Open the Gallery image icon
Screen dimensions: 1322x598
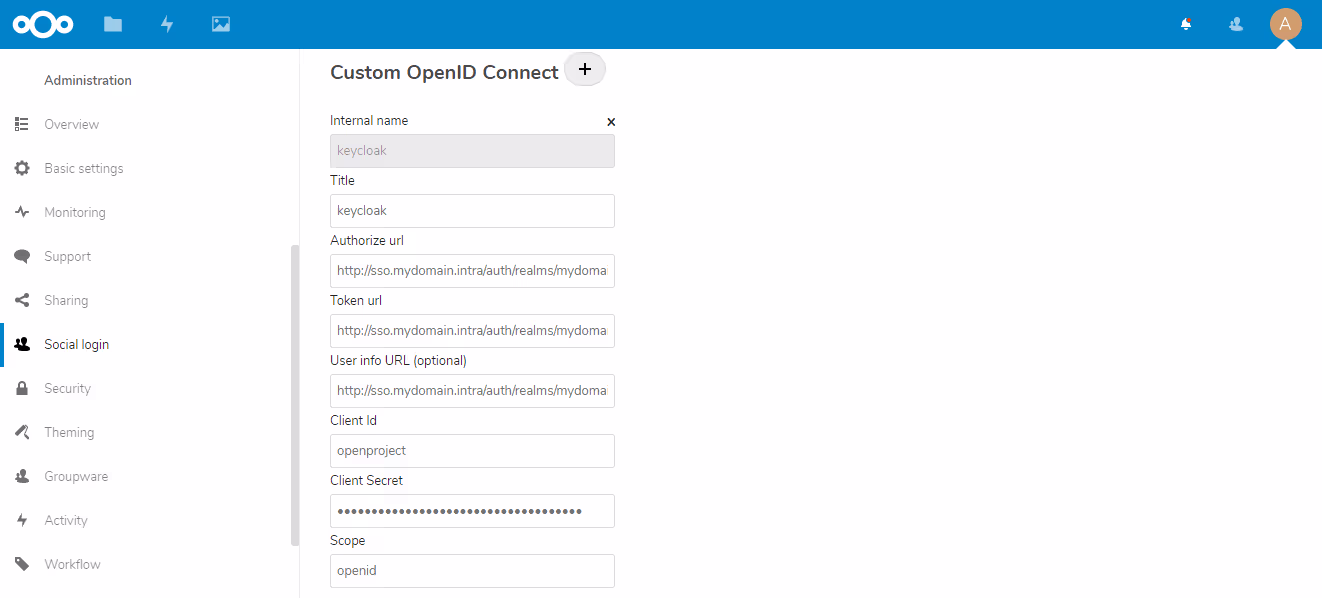(x=221, y=24)
